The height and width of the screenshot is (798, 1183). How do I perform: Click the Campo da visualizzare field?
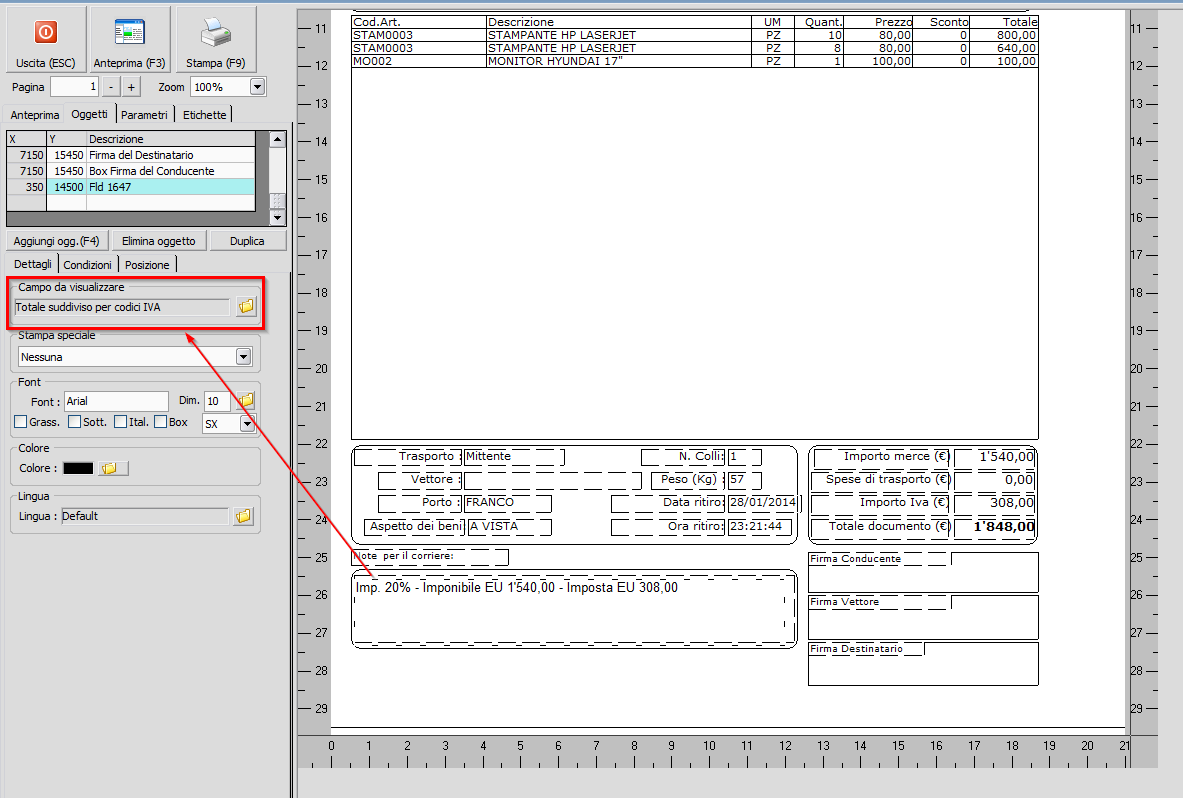coord(121,307)
